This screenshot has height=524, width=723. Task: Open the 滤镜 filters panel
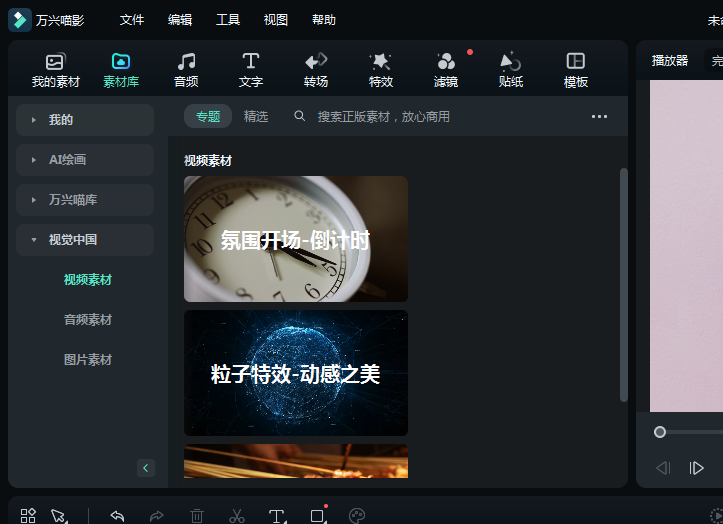pyautogui.click(x=446, y=71)
